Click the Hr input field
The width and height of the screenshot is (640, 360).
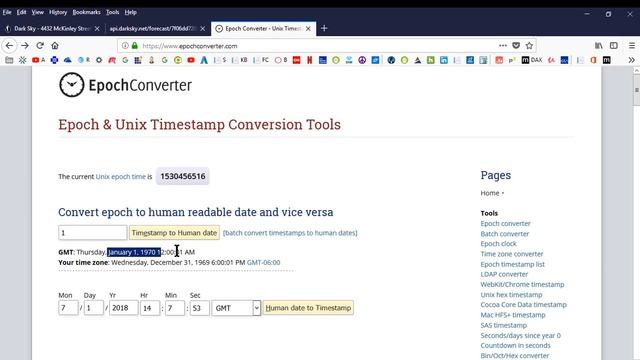150,308
